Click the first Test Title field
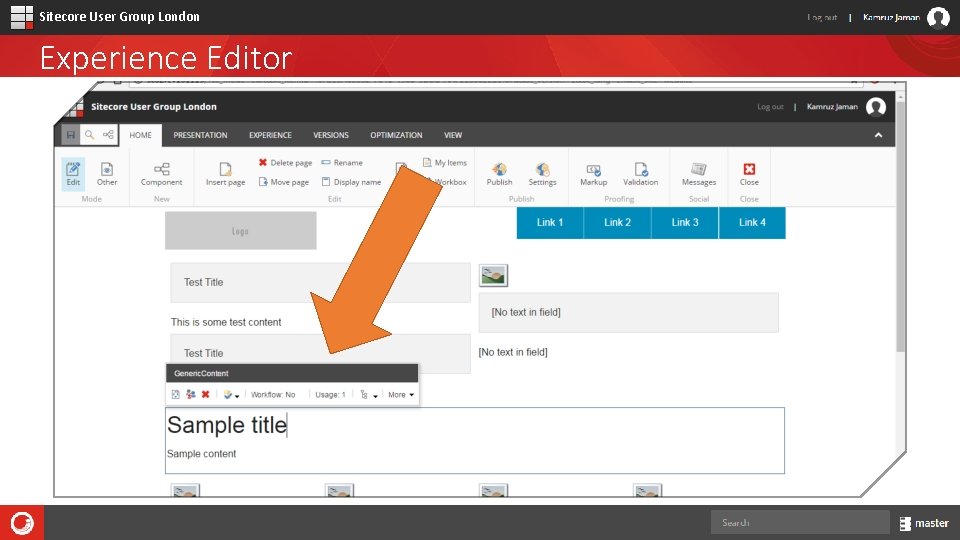 click(320, 282)
